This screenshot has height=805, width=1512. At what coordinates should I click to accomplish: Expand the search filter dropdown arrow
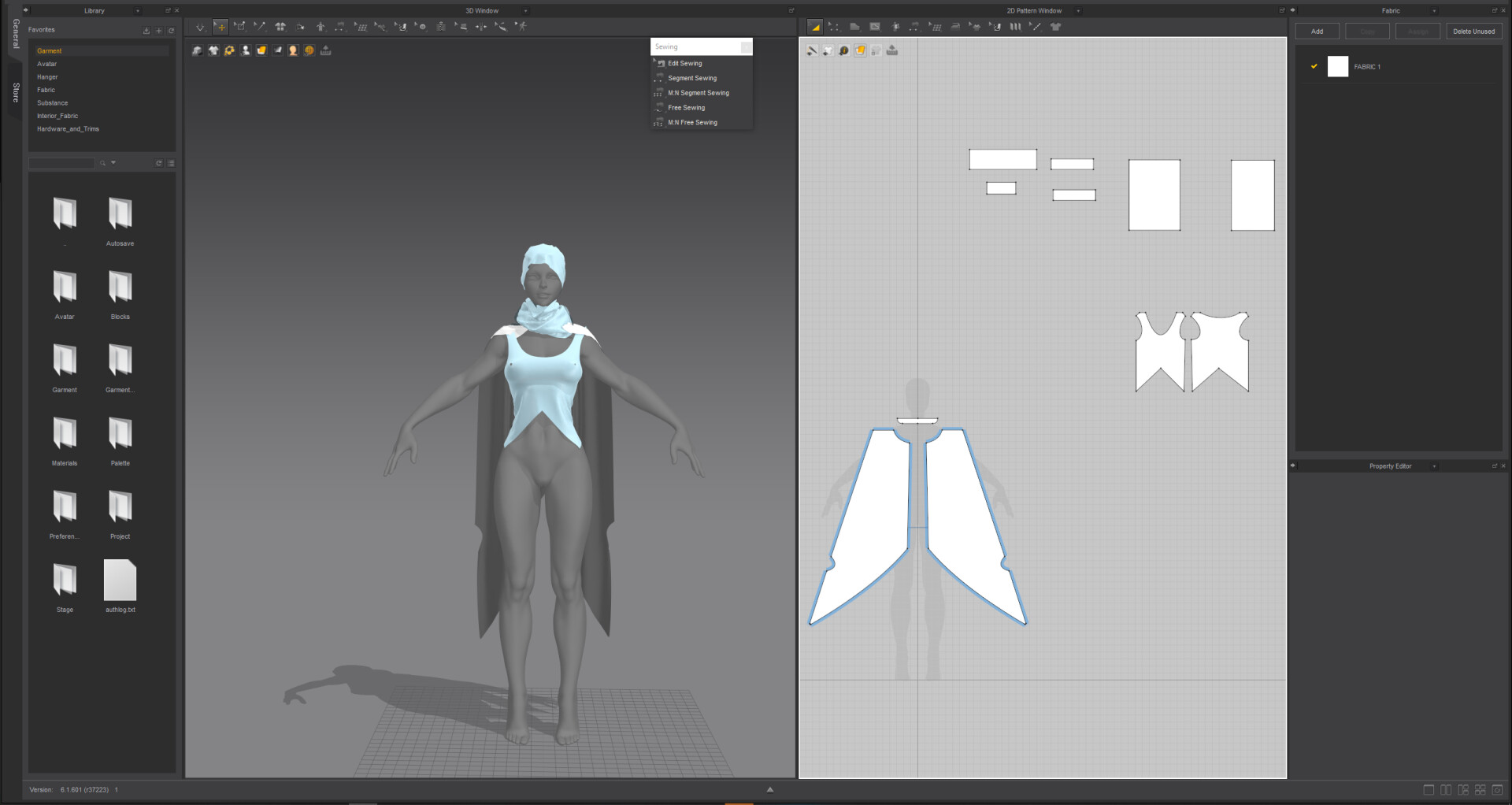click(113, 163)
